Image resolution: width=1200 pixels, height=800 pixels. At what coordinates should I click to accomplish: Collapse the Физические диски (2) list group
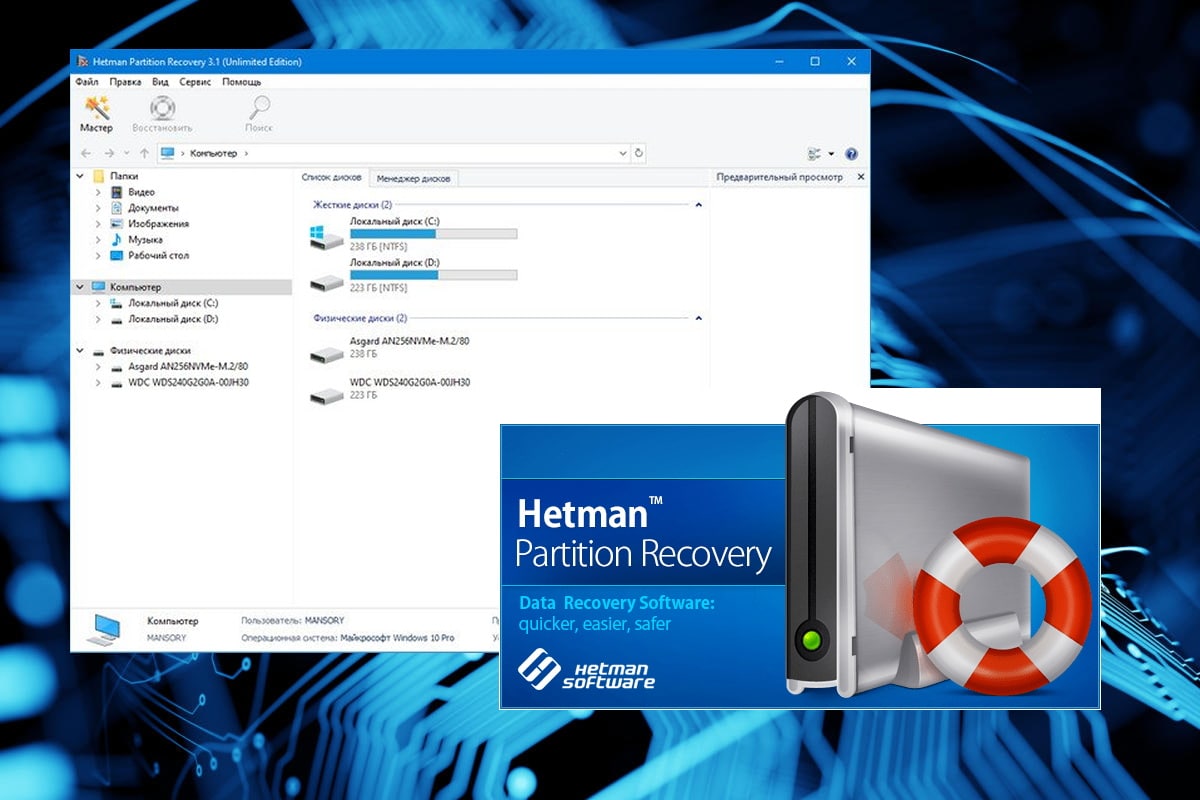698,319
